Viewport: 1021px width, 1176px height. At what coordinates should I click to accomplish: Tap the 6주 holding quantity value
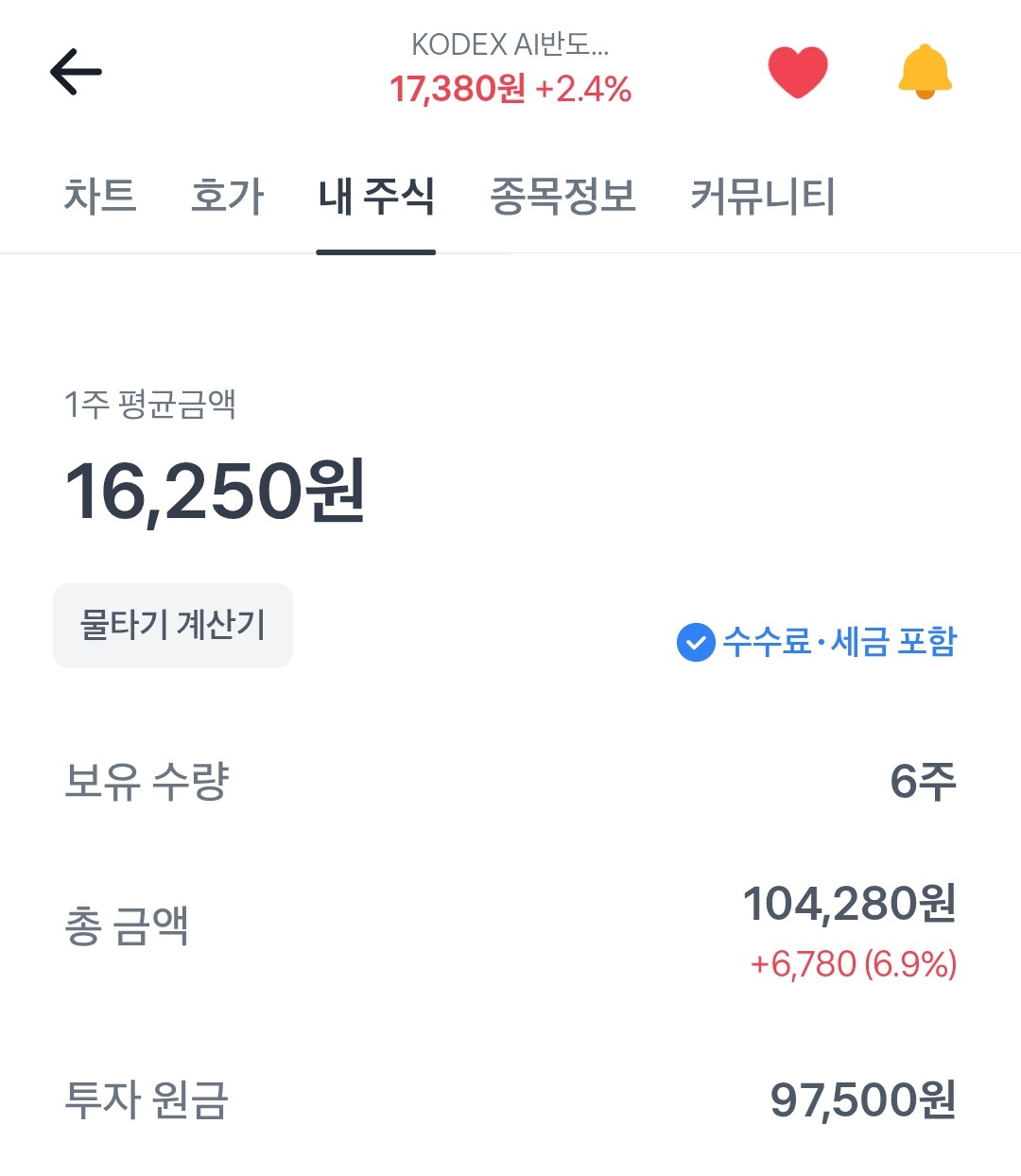click(x=923, y=782)
